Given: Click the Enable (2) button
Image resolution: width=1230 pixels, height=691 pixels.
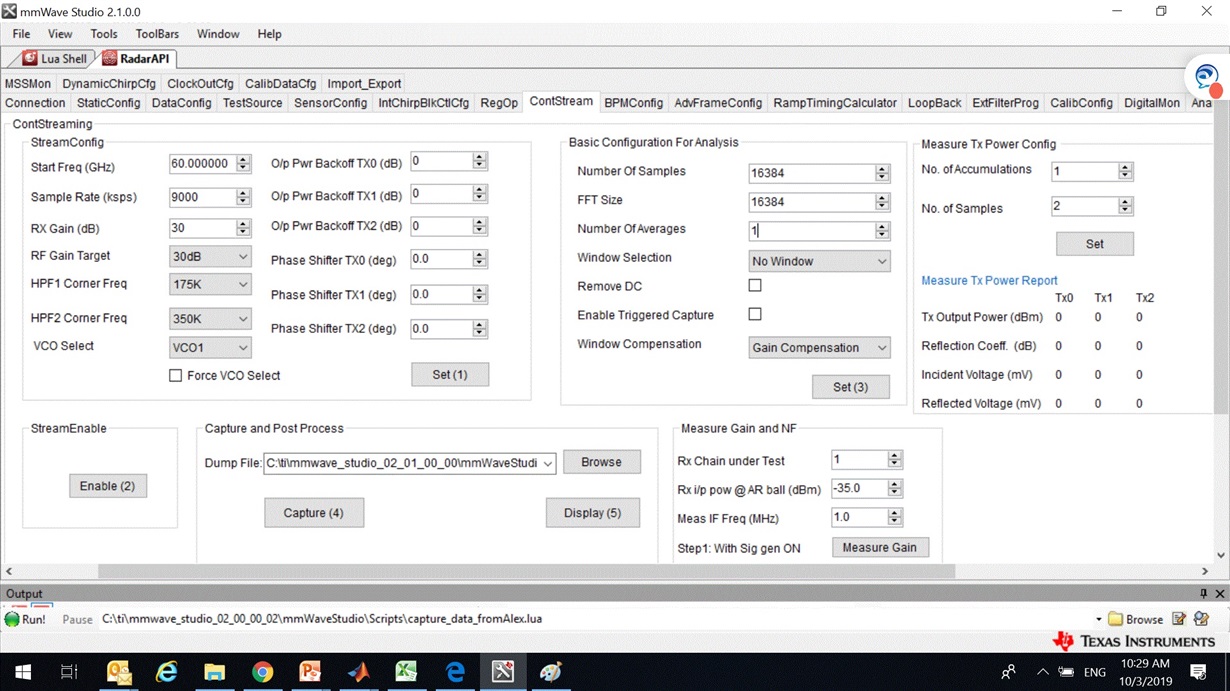Looking at the screenshot, I should coord(108,486).
